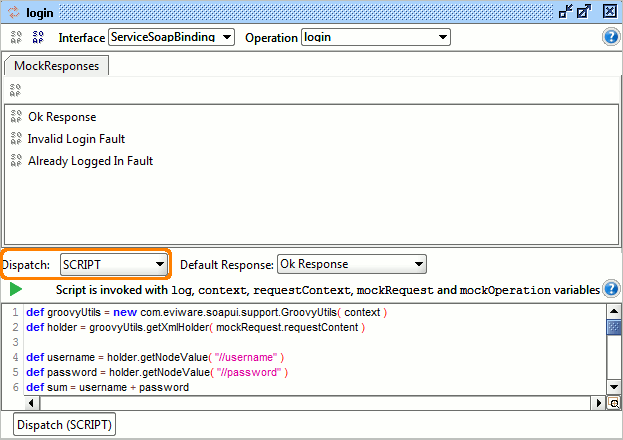
Task: Click script line 4 defining username
Action: pos(155,357)
